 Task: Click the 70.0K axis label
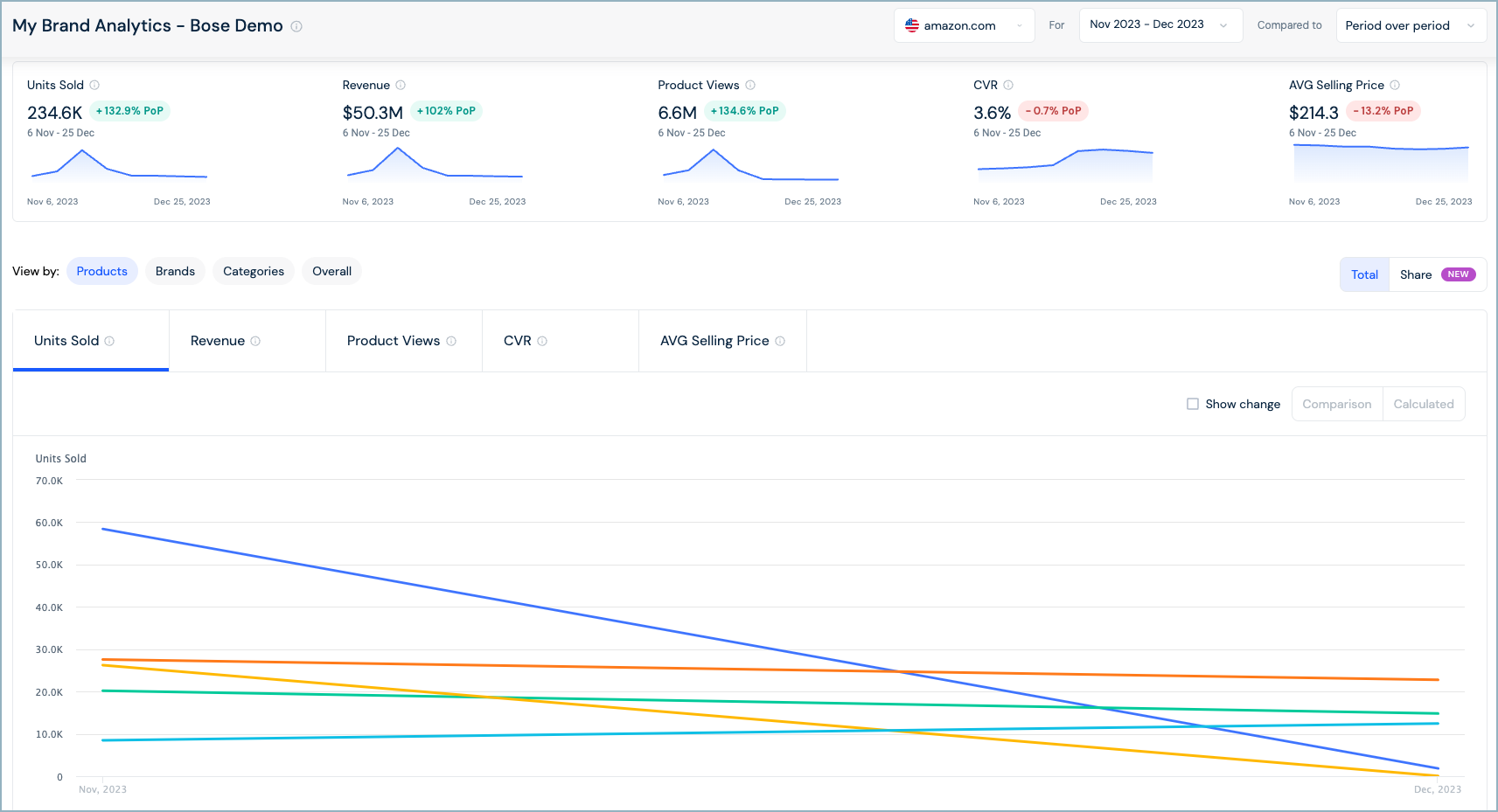coord(49,481)
